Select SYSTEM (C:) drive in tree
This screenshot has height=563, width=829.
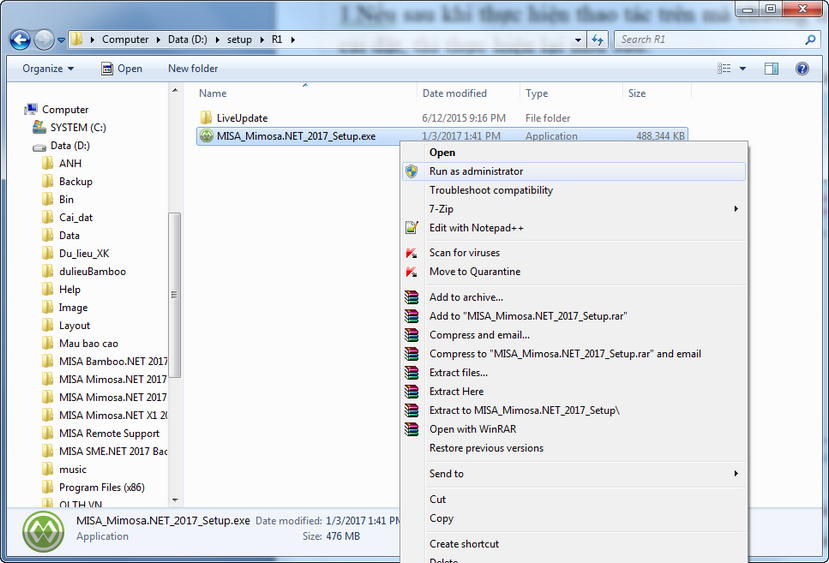69,127
